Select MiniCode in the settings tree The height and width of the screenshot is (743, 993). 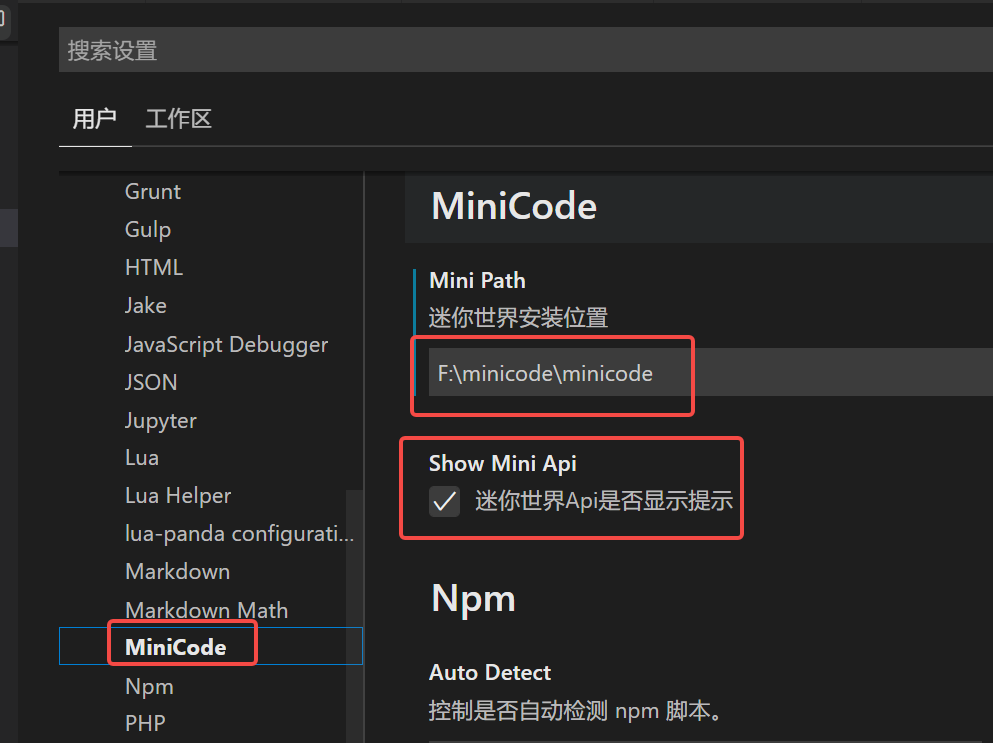coord(175,647)
